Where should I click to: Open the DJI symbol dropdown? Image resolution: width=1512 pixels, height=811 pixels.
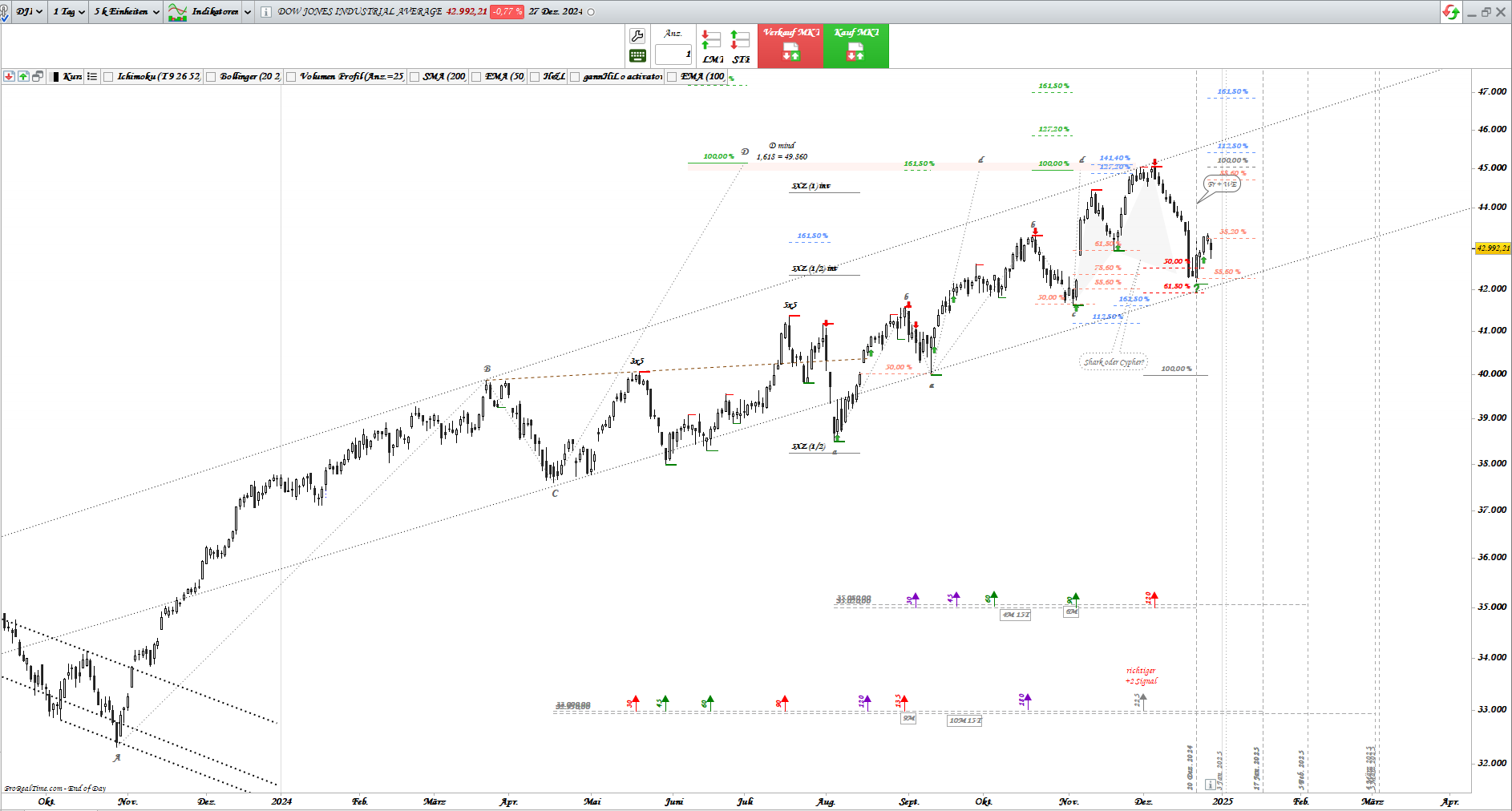tap(29, 12)
